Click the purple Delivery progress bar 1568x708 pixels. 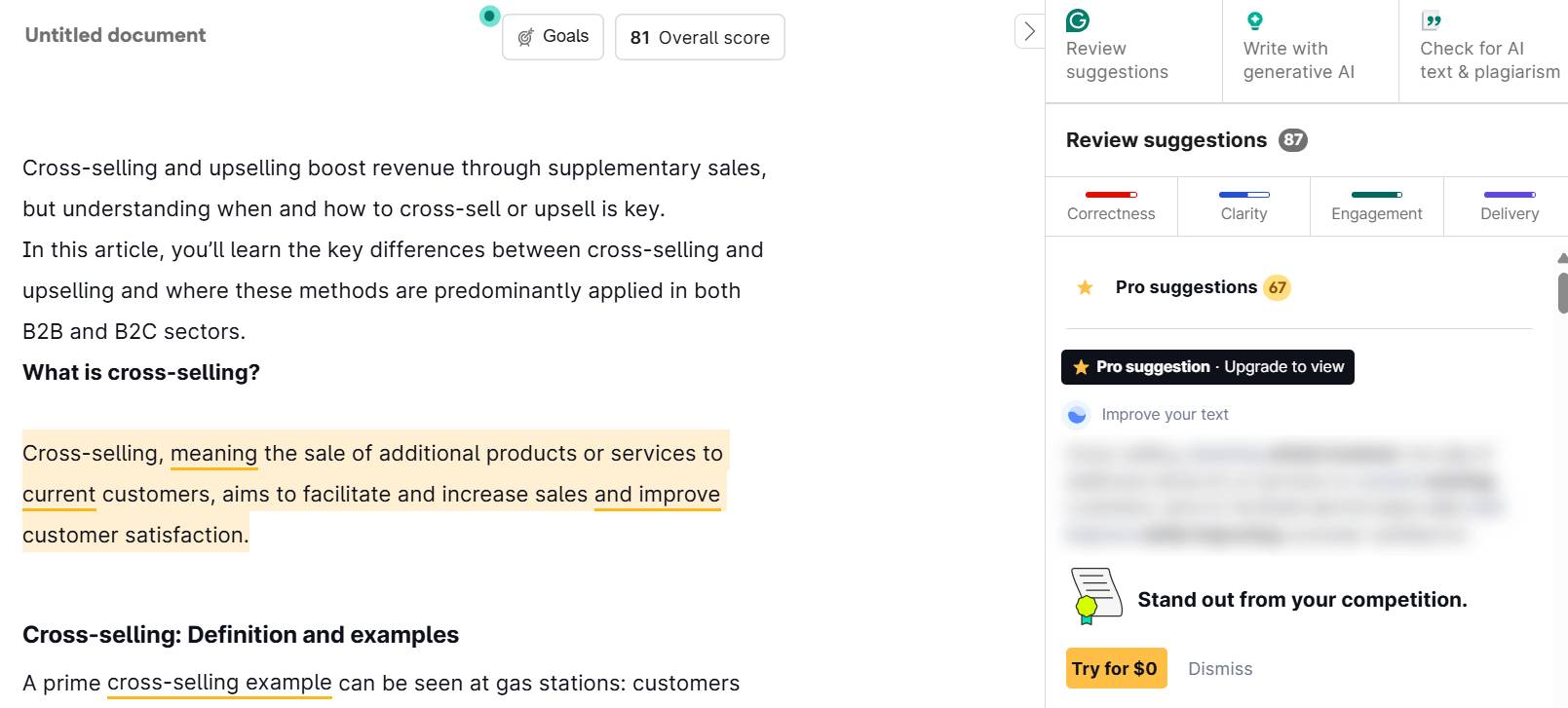1509,195
